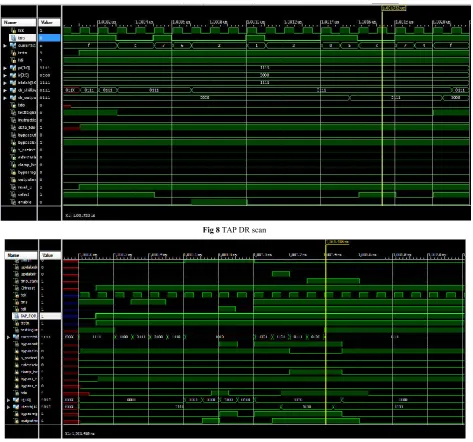Click the highlighted tms value cell, top waveform

(50, 38)
